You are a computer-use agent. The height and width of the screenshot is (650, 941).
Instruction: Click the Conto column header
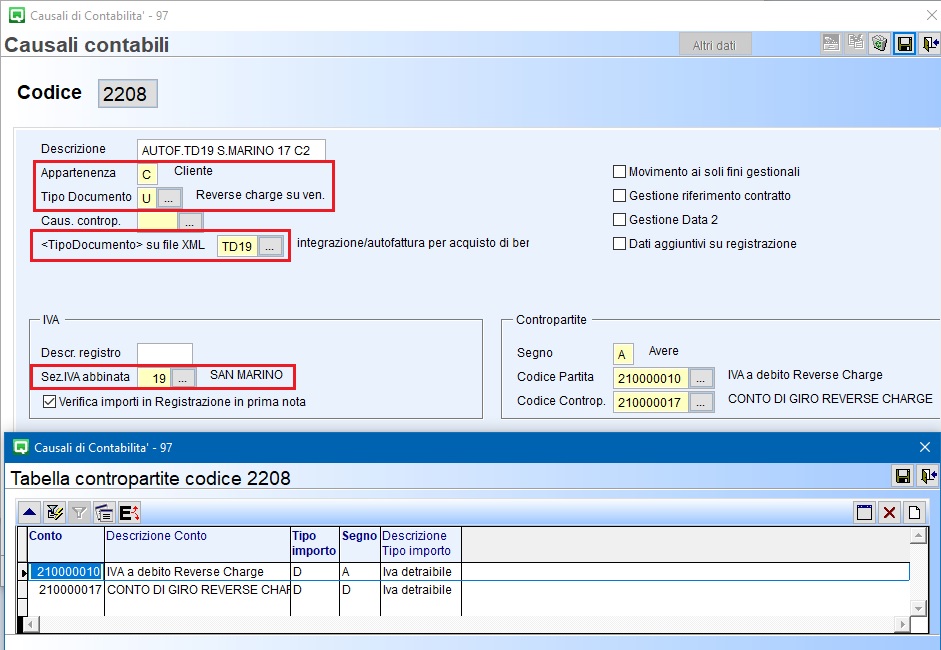[x=66, y=544]
